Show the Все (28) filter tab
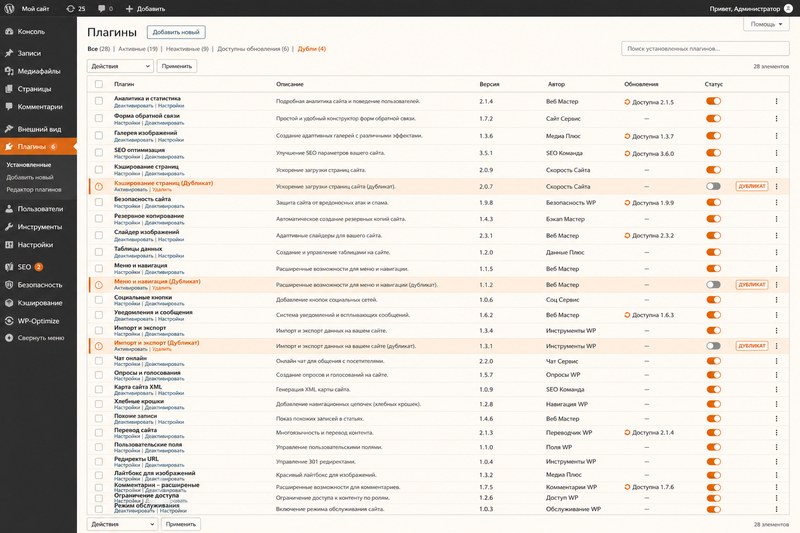The width and height of the screenshot is (800, 533). coord(98,49)
